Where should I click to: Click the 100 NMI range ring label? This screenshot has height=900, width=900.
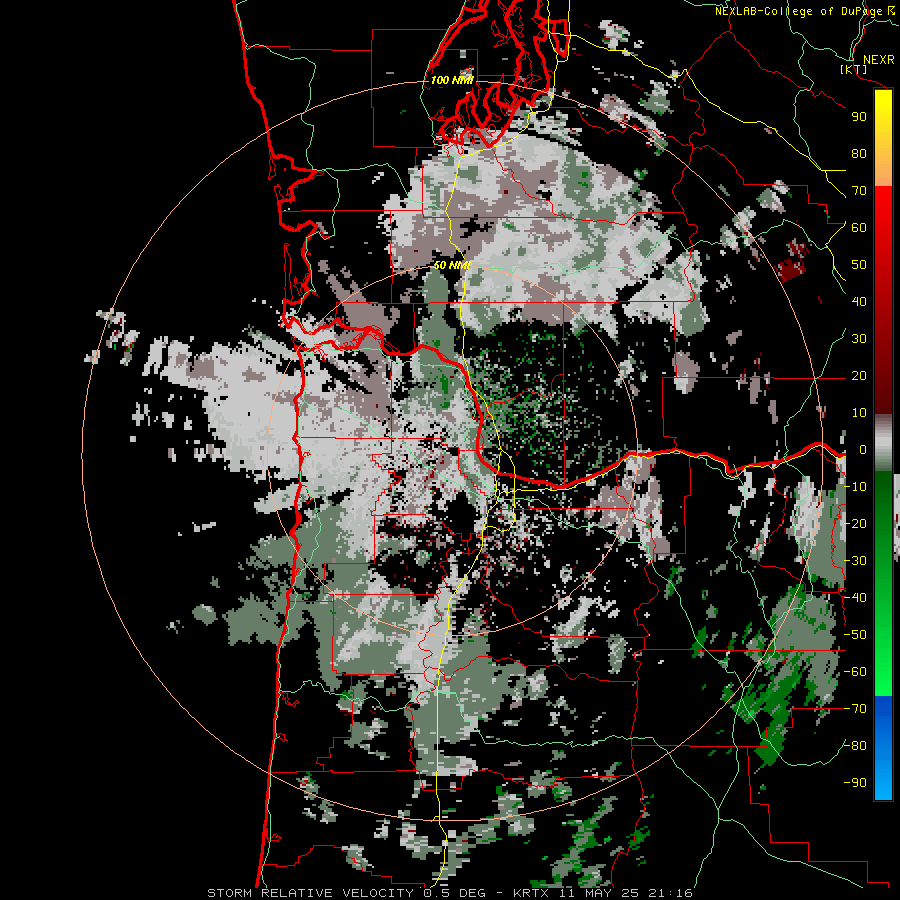click(x=452, y=80)
